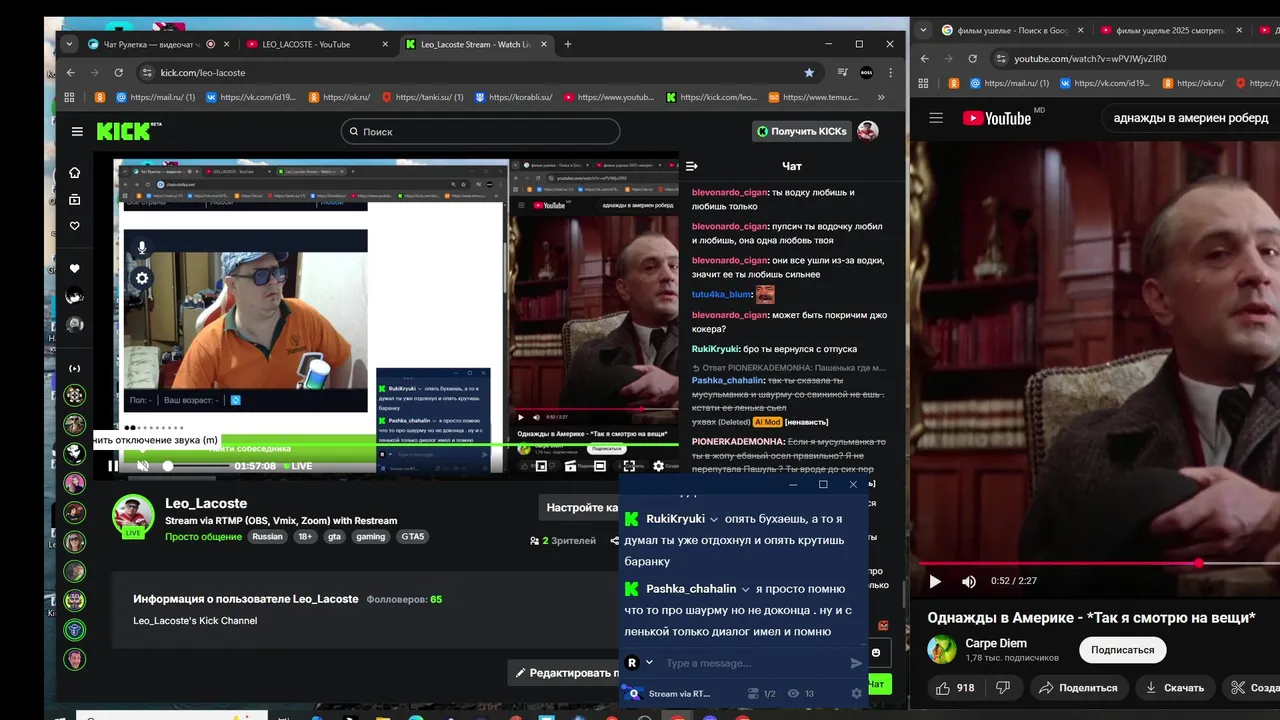
Task: Enter fullscreen in Kick player
Action: 629,466
